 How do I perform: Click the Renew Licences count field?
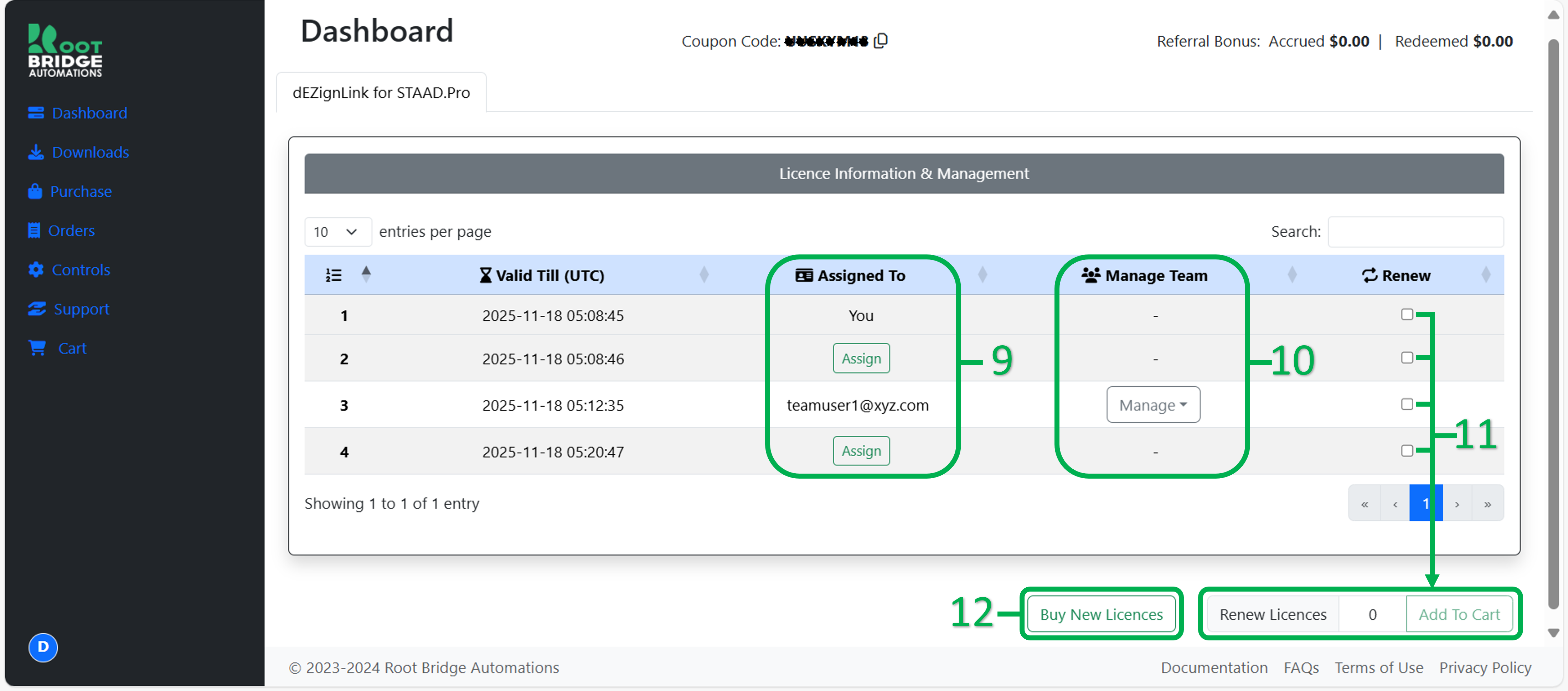click(x=1372, y=614)
